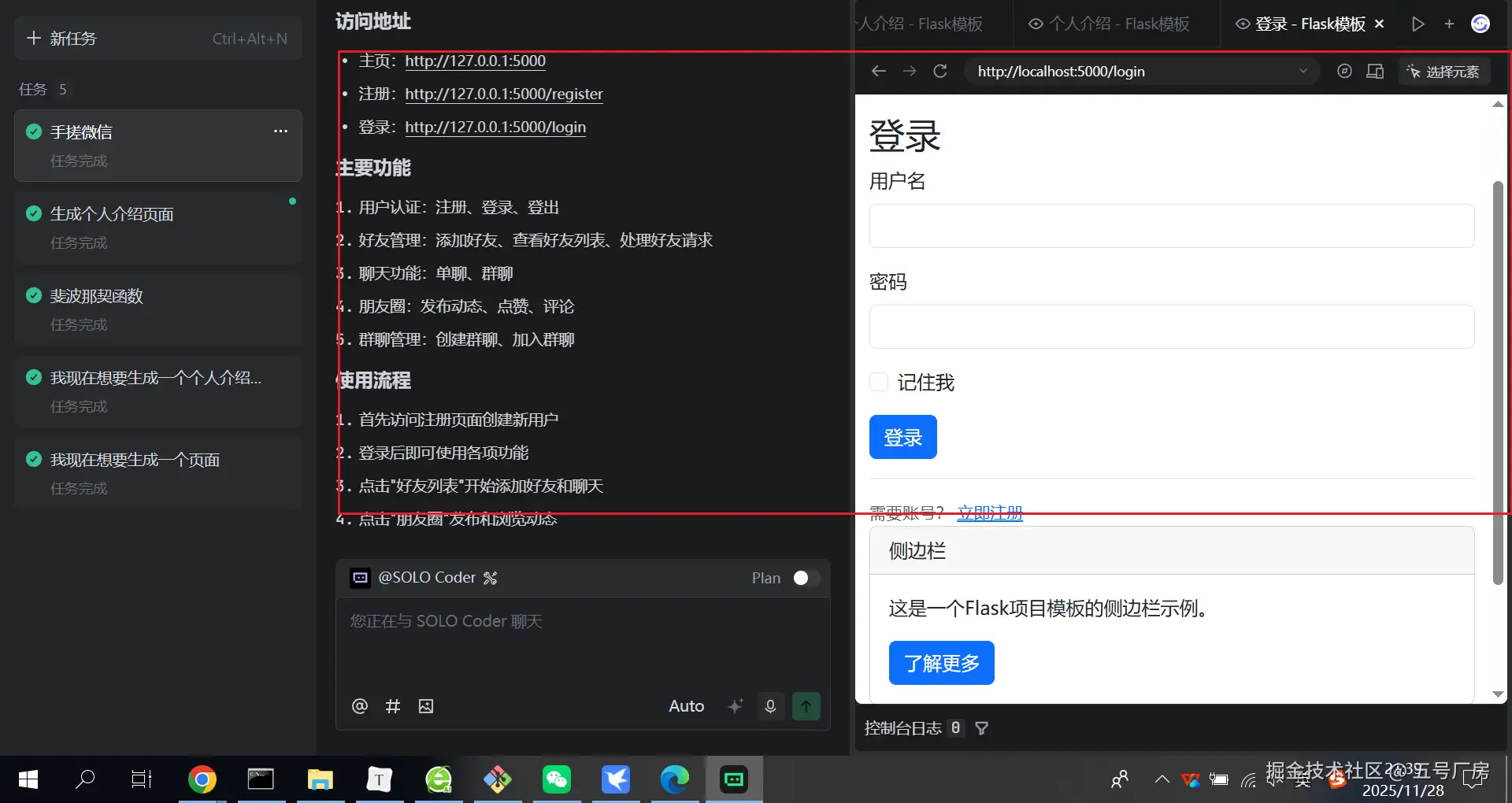Open Windows Start menu

coord(28,779)
